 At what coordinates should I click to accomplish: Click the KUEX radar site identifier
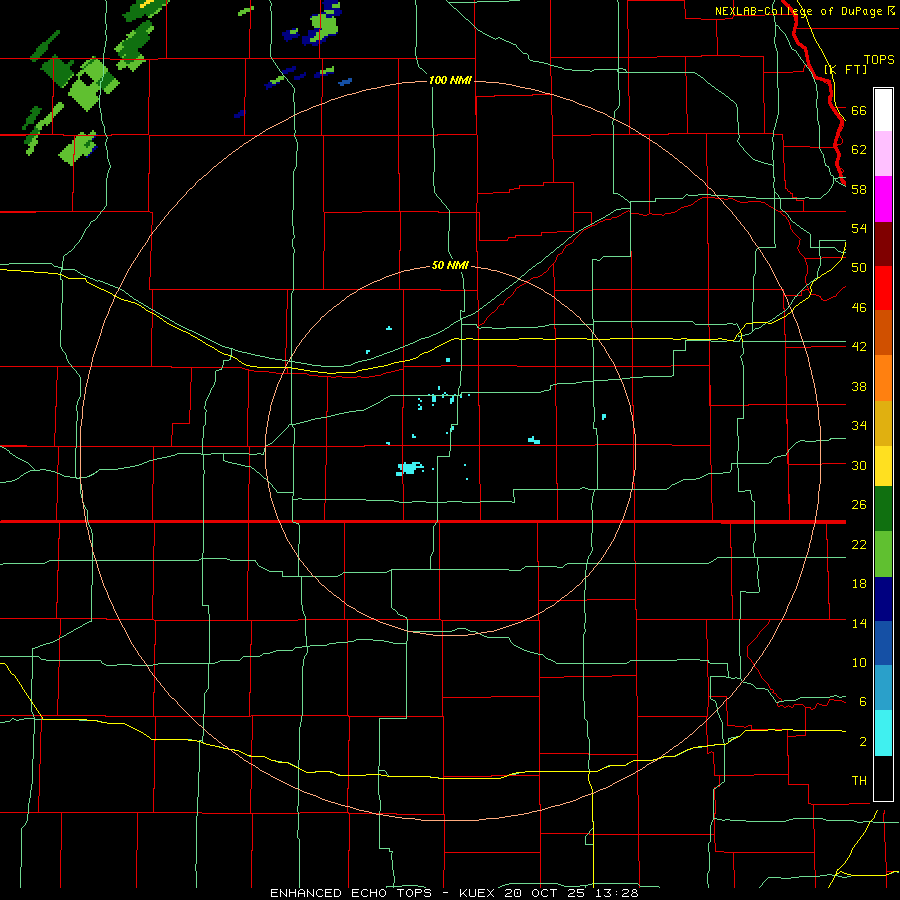pos(478,893)
